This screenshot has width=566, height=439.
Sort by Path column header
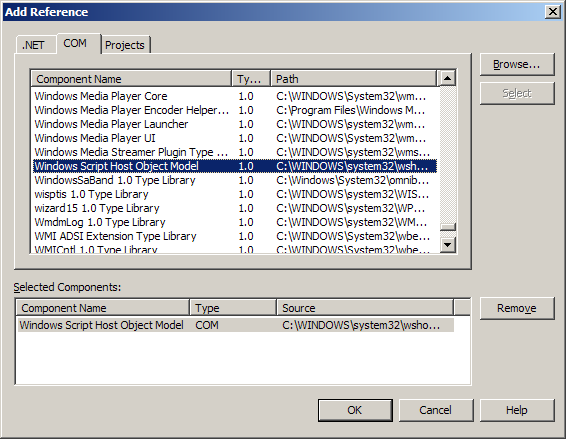tap(353, 79)
